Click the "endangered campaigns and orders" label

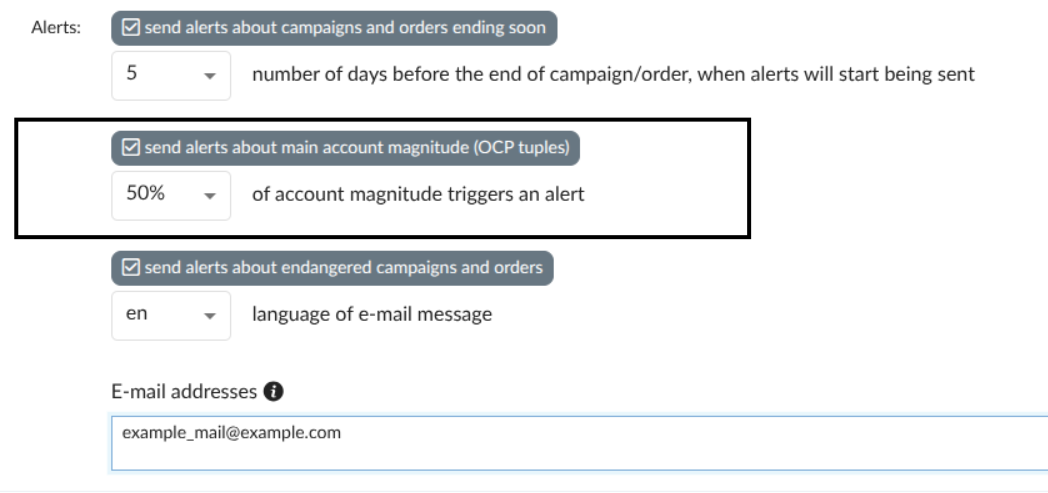pyautogui.click(x=344, y=267)
